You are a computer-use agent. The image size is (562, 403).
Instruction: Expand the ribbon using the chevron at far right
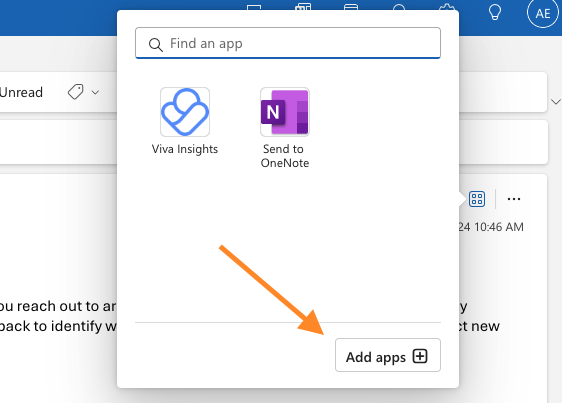(x=556, y=102)
